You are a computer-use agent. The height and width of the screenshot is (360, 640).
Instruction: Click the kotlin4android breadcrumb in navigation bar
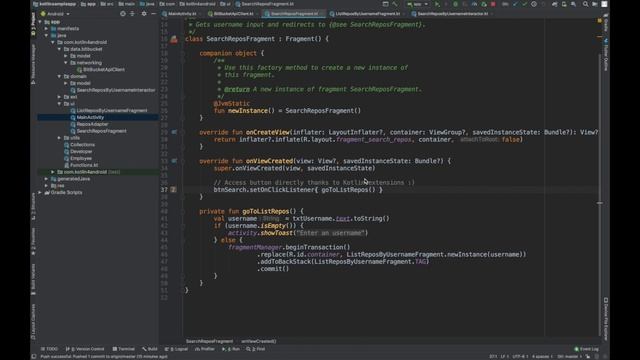click(x=198, y=4)
